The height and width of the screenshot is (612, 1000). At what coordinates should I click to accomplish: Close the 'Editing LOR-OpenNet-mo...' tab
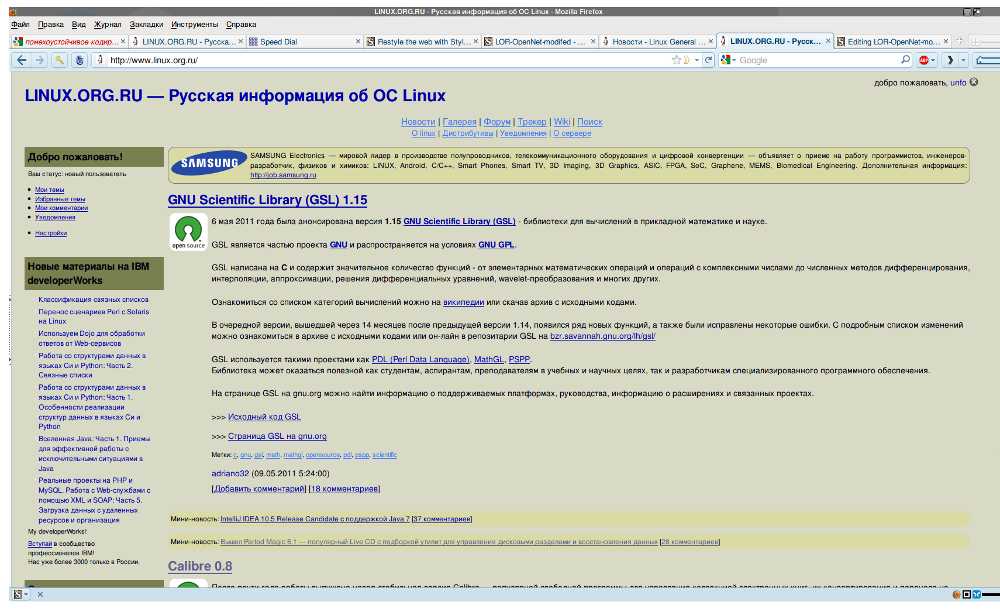click(946, 41)
